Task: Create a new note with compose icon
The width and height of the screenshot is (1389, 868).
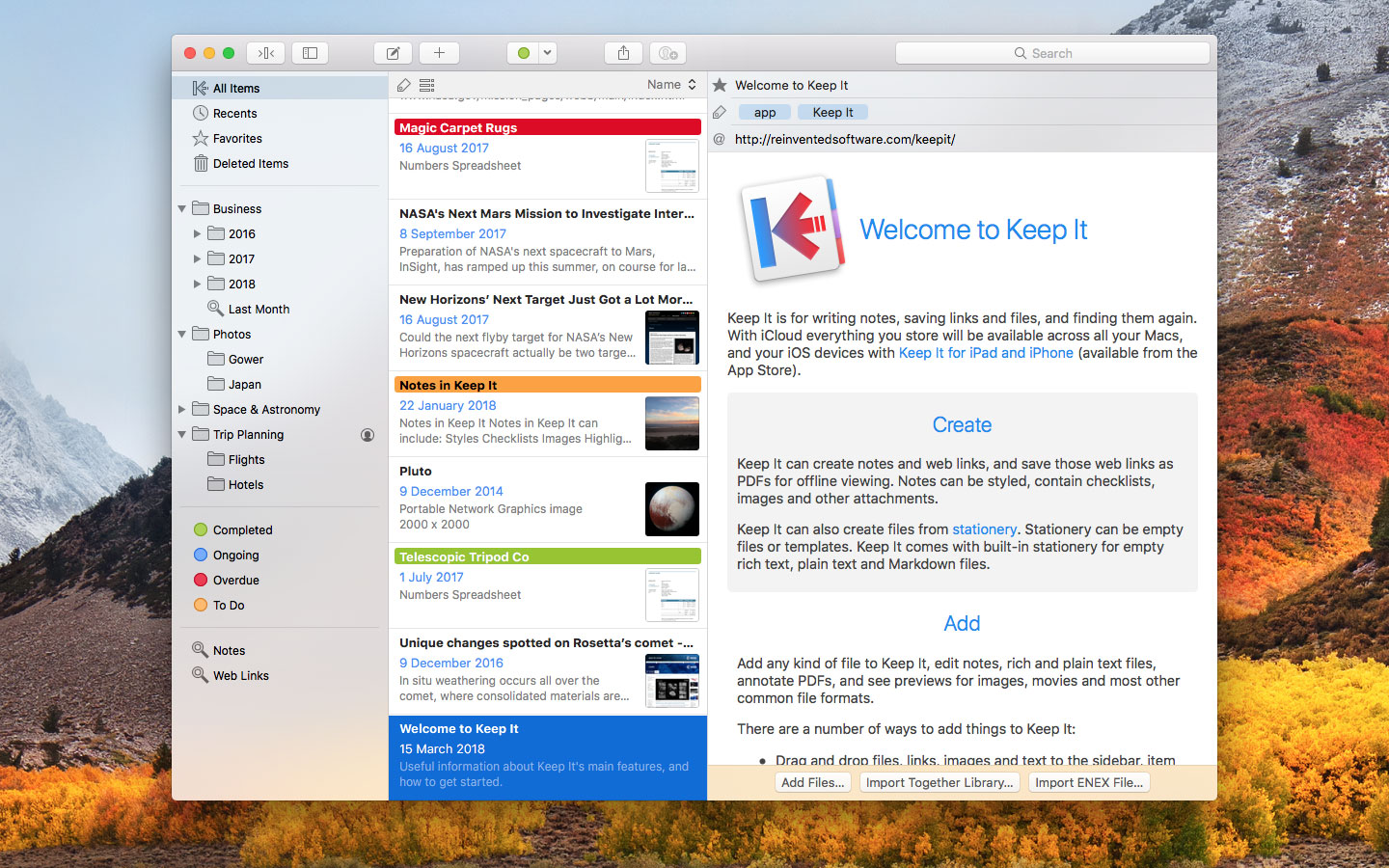Action: (x=393, y=53)
